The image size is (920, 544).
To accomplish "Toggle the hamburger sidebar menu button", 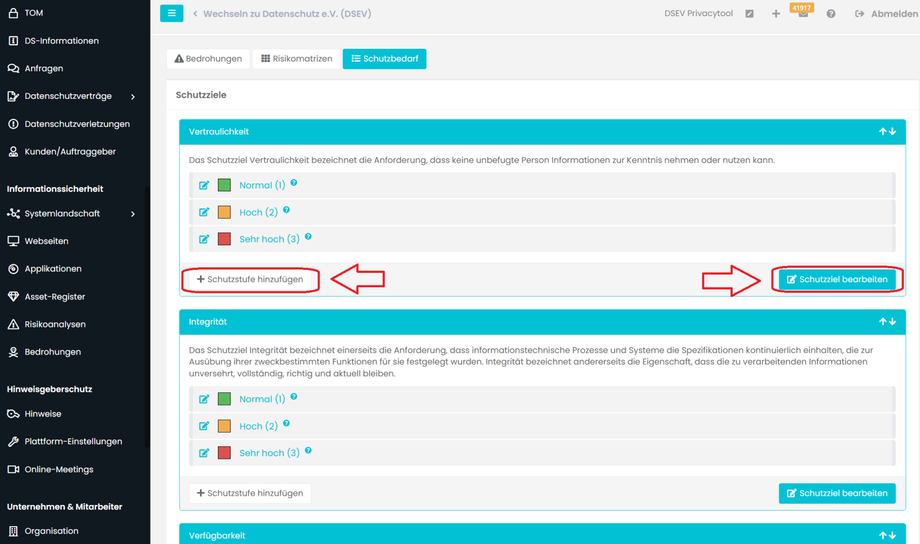I will 171,13.
